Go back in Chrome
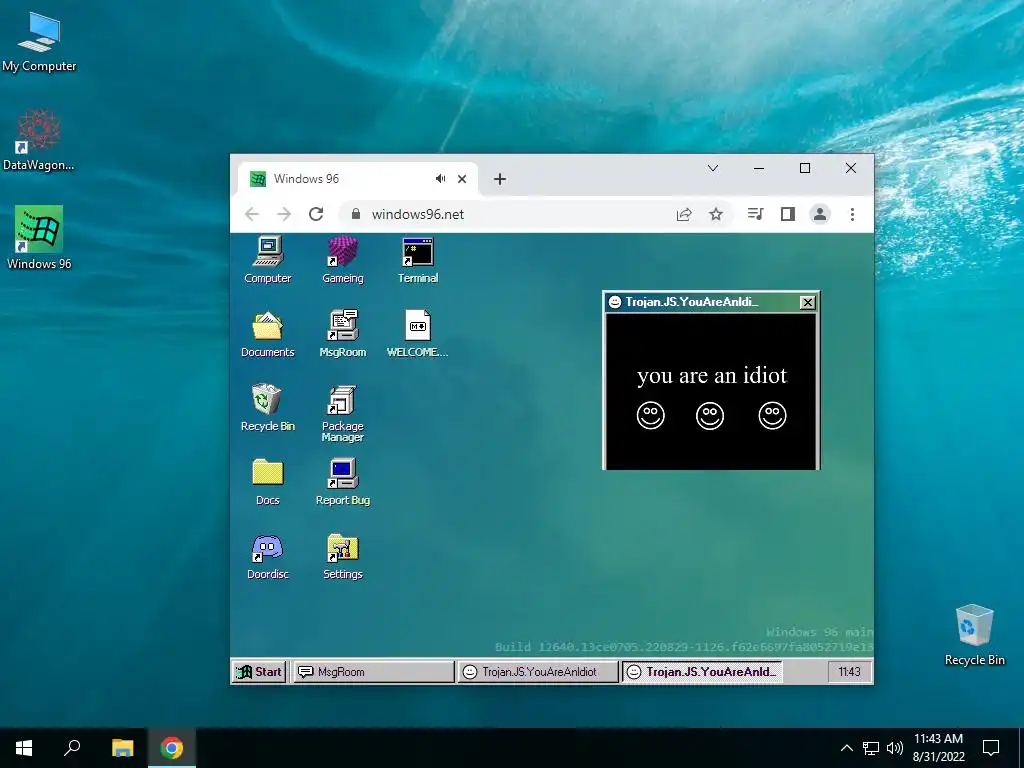This screenshot has width=1024, height=768. point(252,214)
